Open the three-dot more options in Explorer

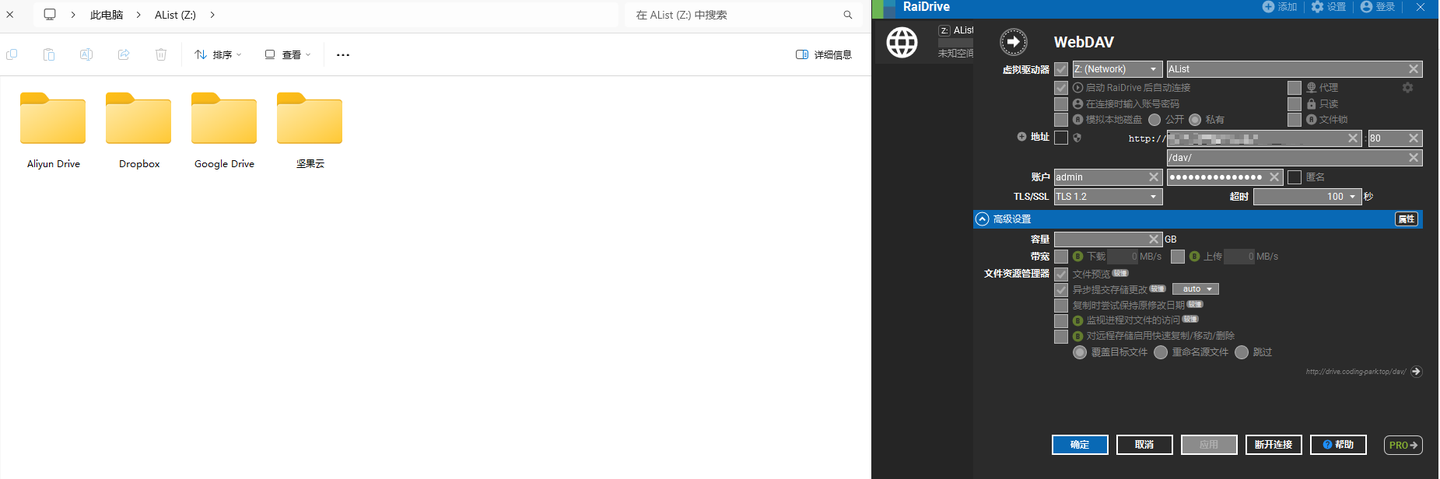(x=343, y=55)
